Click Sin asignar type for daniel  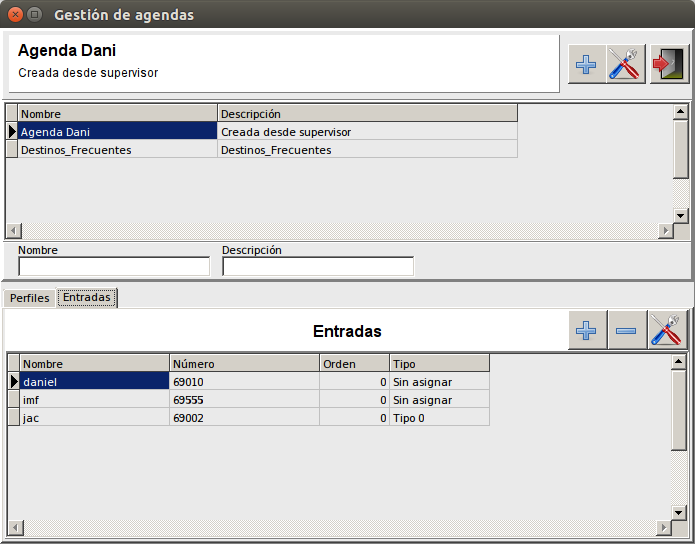[x=439, y=382]
